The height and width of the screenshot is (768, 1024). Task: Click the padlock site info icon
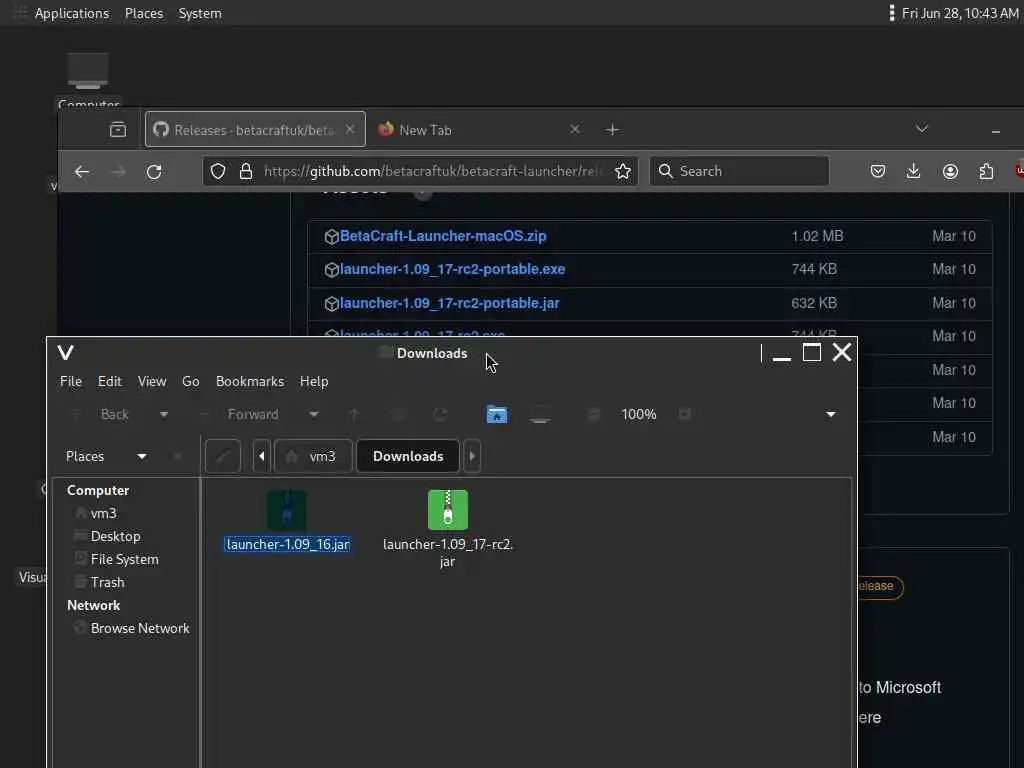click(x=246, y=171)
